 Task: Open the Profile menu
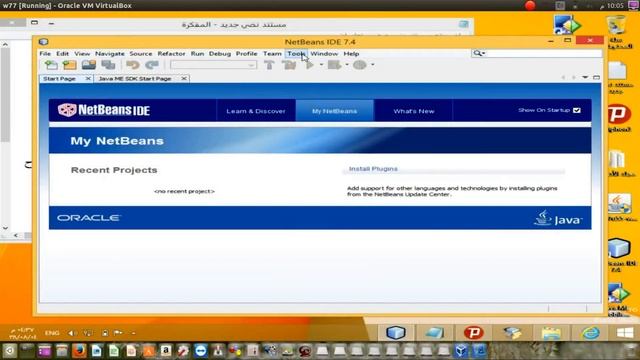click(x=247, y=53)
